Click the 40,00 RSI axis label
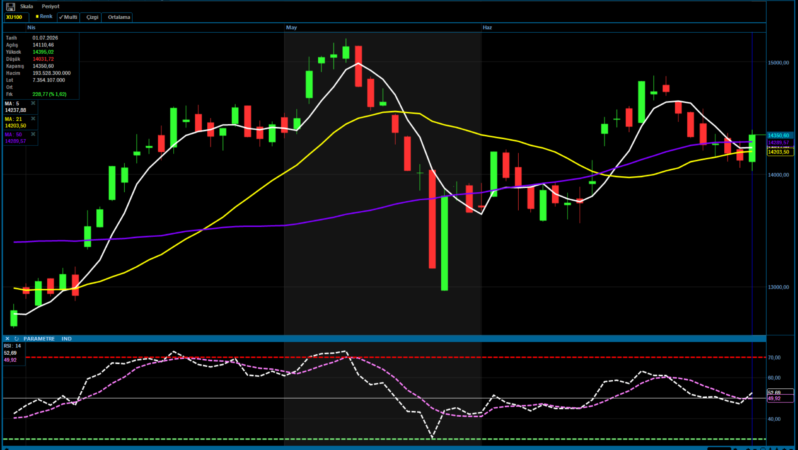 [774, 419]
